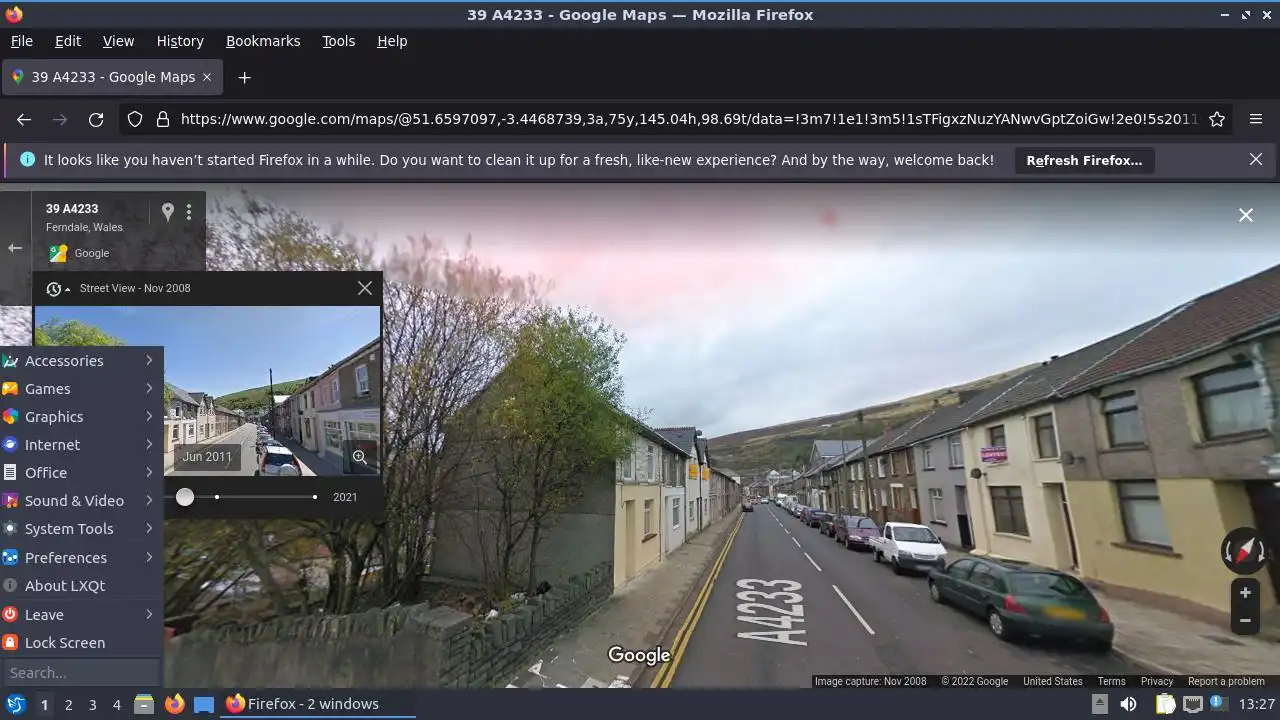This screenshot has width=1280, height=720.
Task: Click the Jun 2011 preview thumbnail
Action: point(207,391)
